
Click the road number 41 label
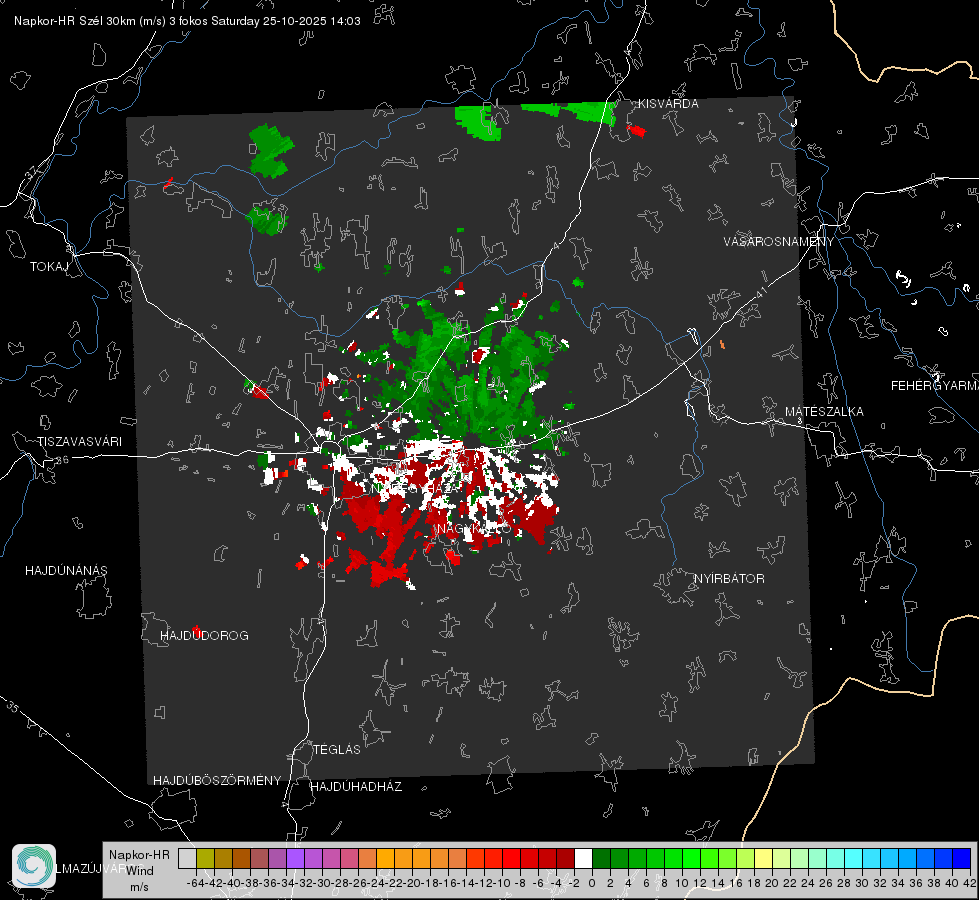click(x=760, y=292)
